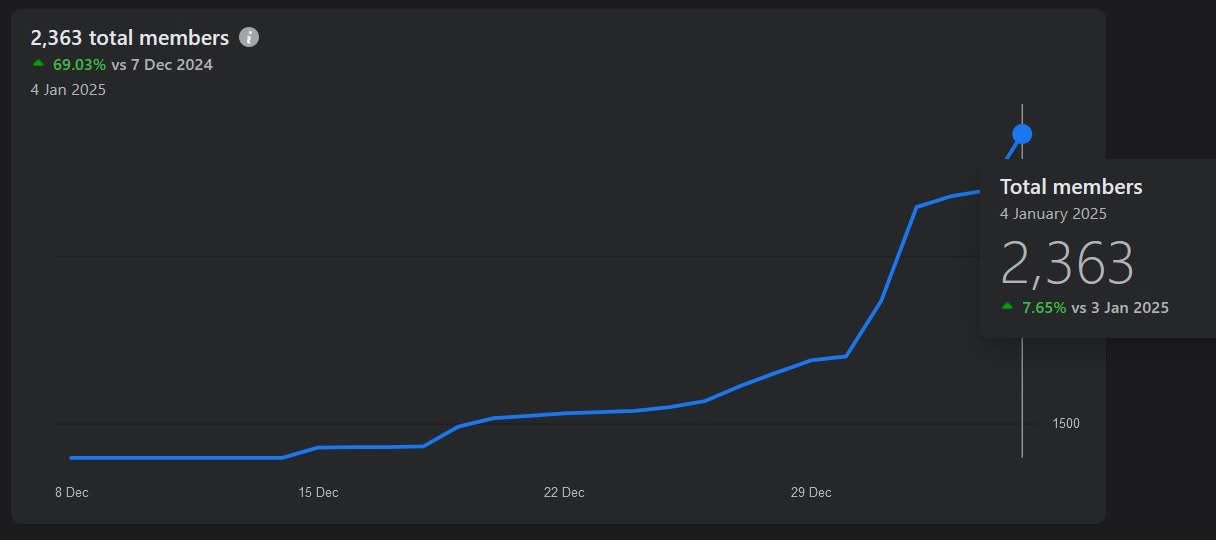This screenshot has height=540, width=1216.
Task: Click the '2,363 total members' heading
Action: click(130, 38)
